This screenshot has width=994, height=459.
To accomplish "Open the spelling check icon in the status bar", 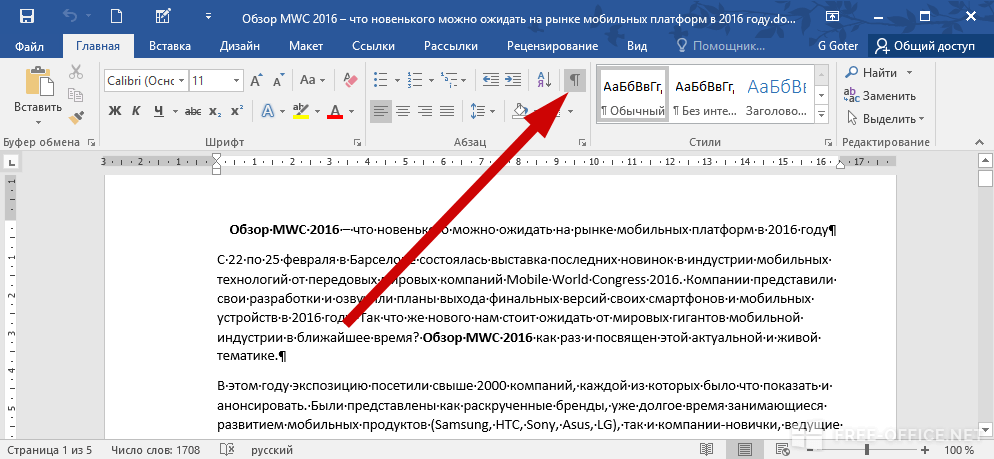I will point(226,450).
